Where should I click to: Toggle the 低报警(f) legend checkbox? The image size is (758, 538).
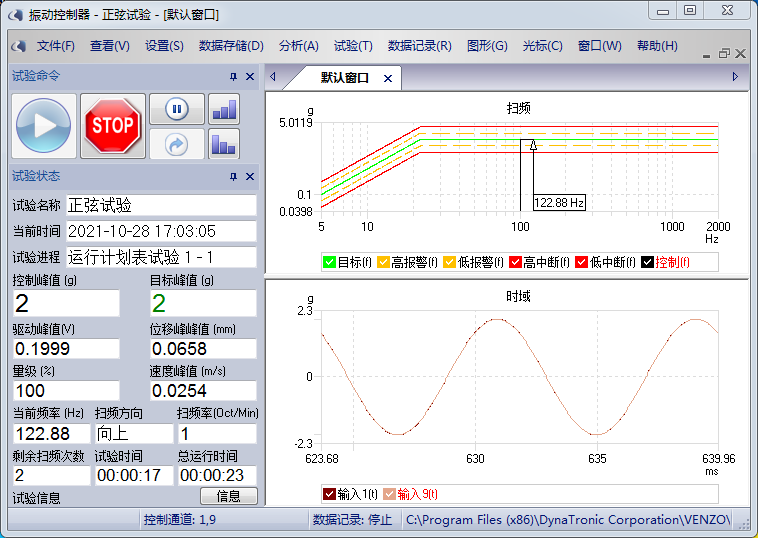450,262
